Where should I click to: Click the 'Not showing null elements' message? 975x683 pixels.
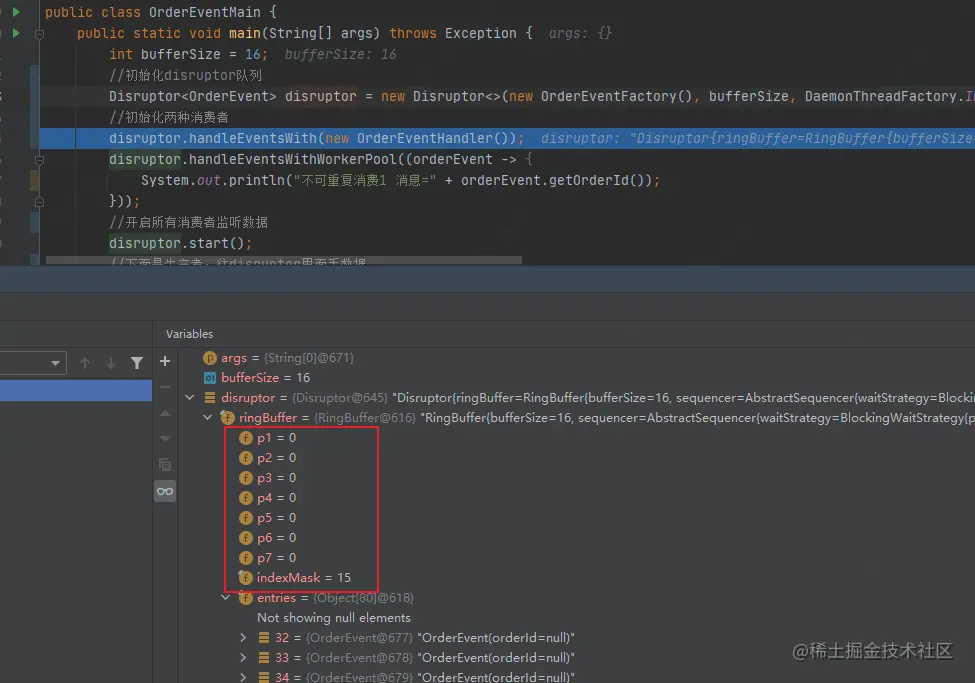pos(334,618)
